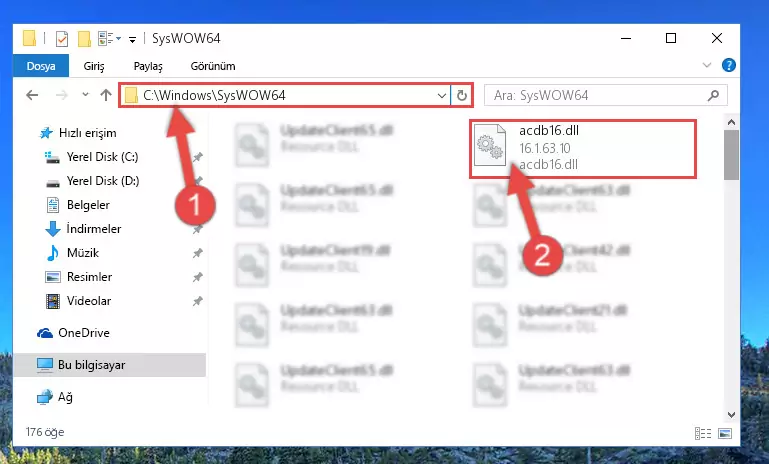Screen dimensions: 769x464
Task: Expand the ribbon with the chevron
Action: 707,65
